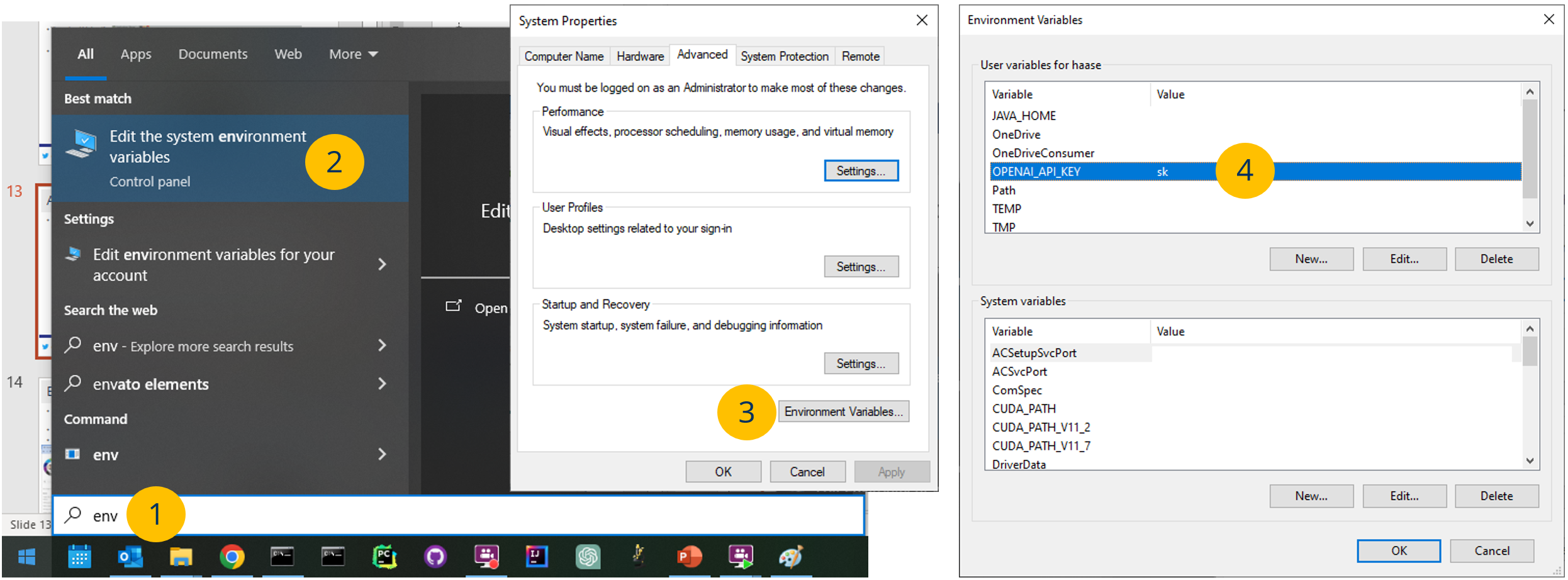Open the Calendar app in the taskbar
1568x580 pixels.
(x=79, y=557)
